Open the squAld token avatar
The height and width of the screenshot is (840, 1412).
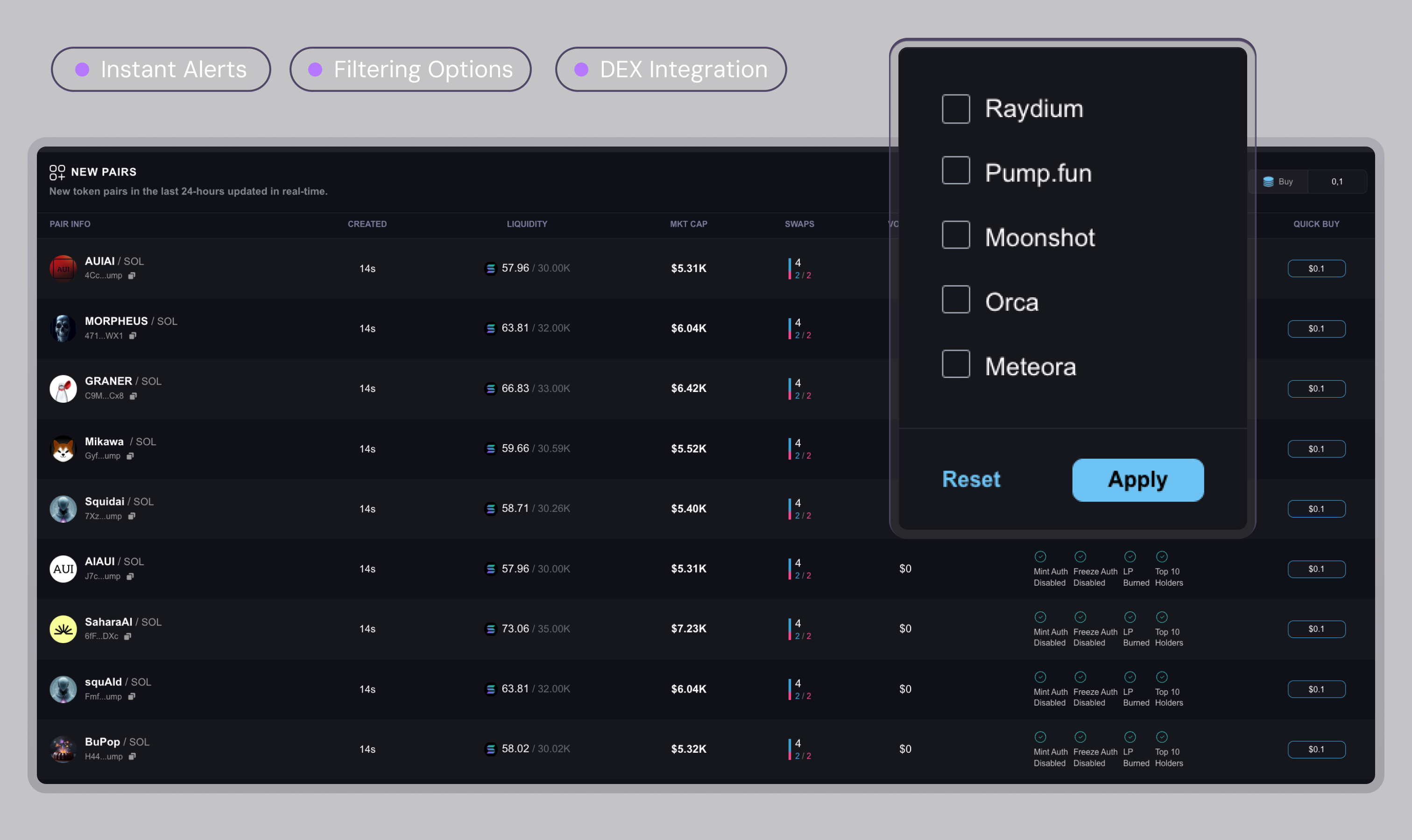pyautogui.click(x=63, y=689)
